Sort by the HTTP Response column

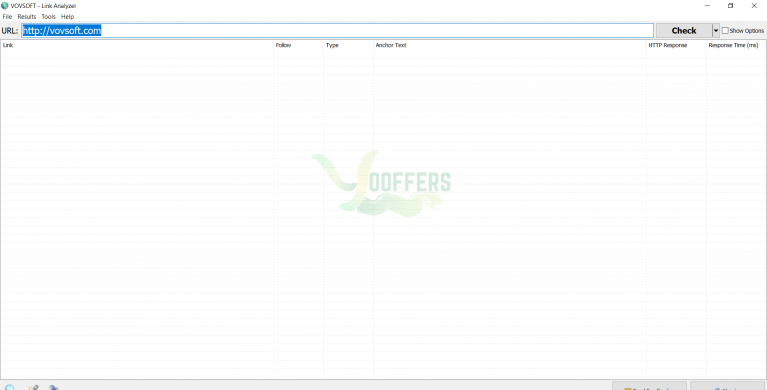tap(677, 45)
